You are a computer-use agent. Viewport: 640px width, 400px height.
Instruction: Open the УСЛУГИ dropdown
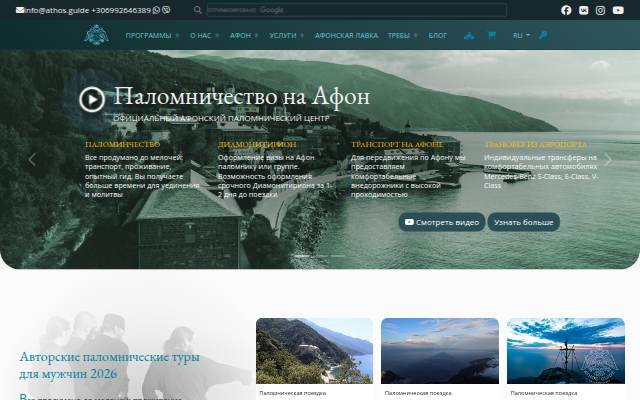pyautogui.click(x=286, y=36)
